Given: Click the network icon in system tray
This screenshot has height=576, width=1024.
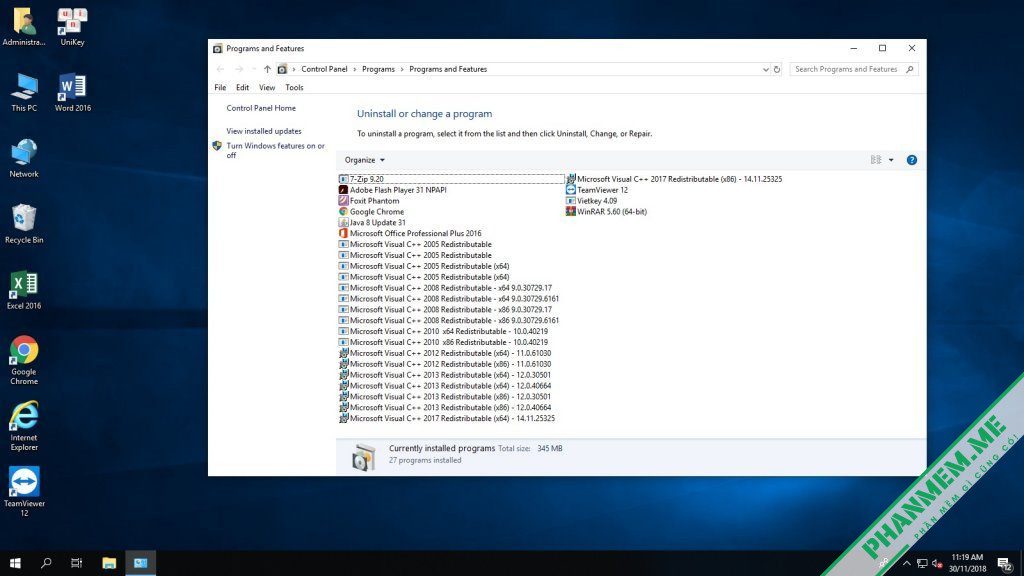Looking at the screenshot, I should tap(922, 564).
